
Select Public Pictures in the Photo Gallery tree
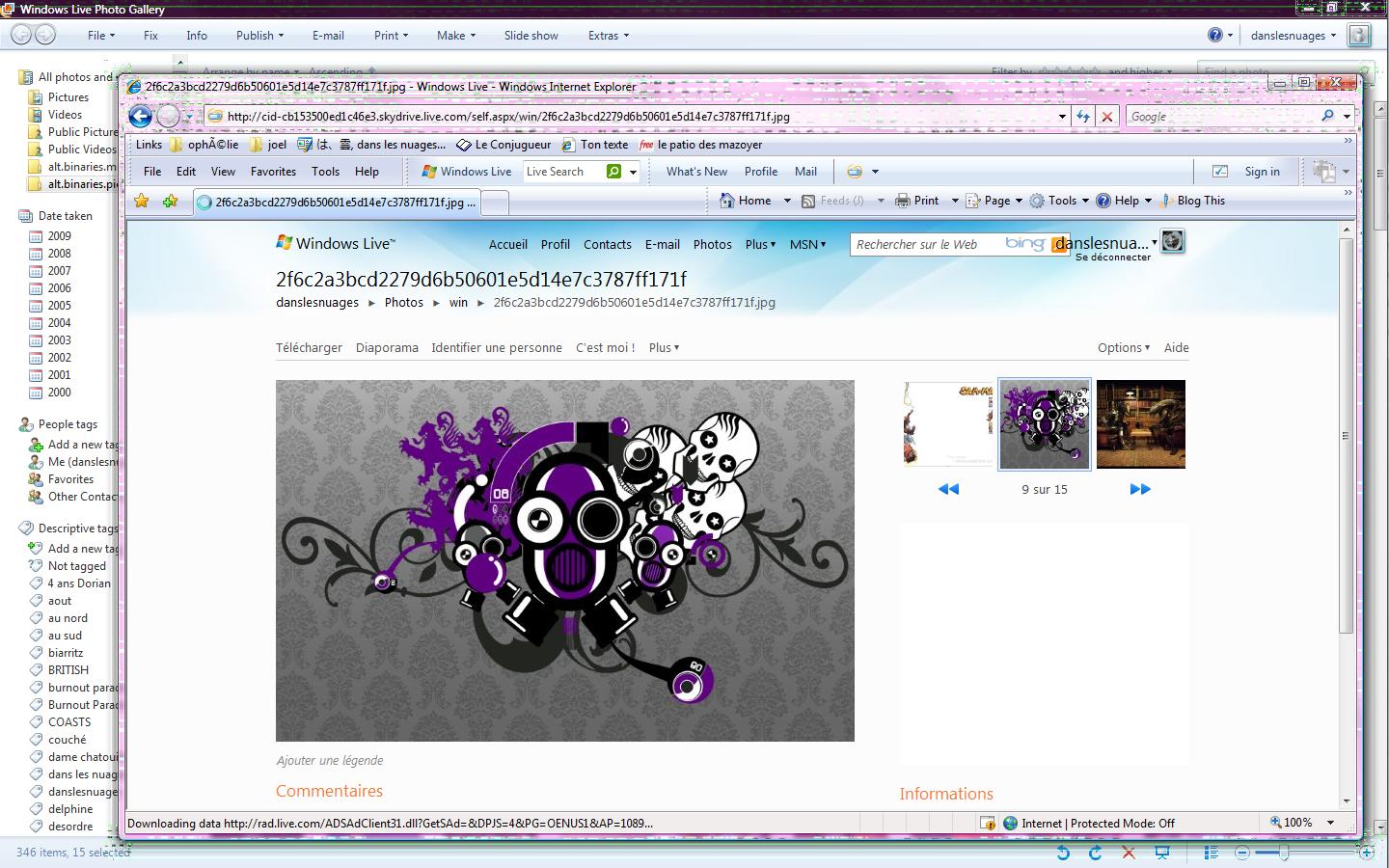(82, 132)
